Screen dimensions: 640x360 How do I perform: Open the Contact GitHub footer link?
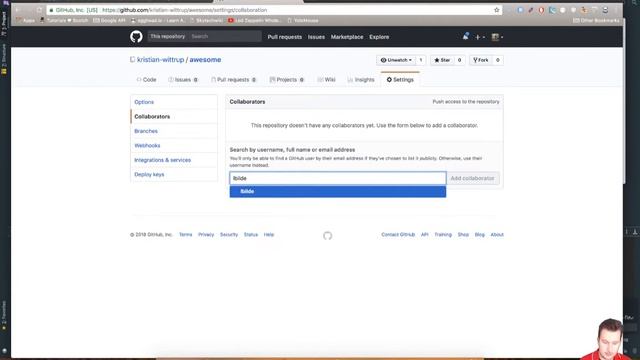click(x=398, y=235)
